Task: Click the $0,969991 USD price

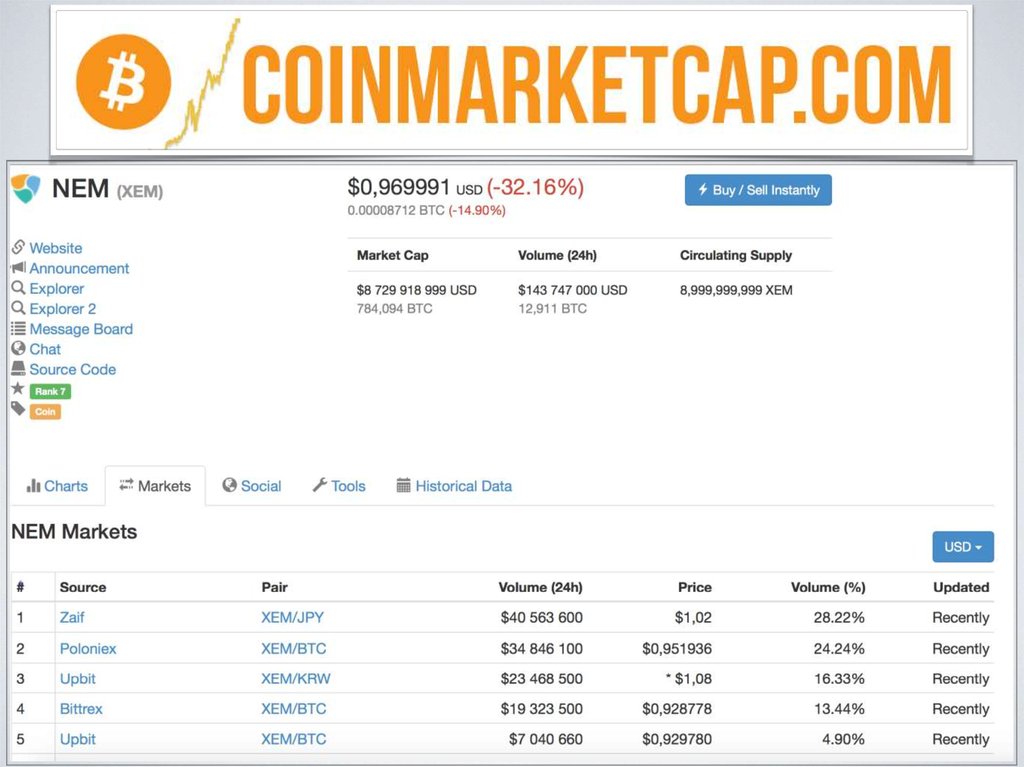Action: point(415,188)
